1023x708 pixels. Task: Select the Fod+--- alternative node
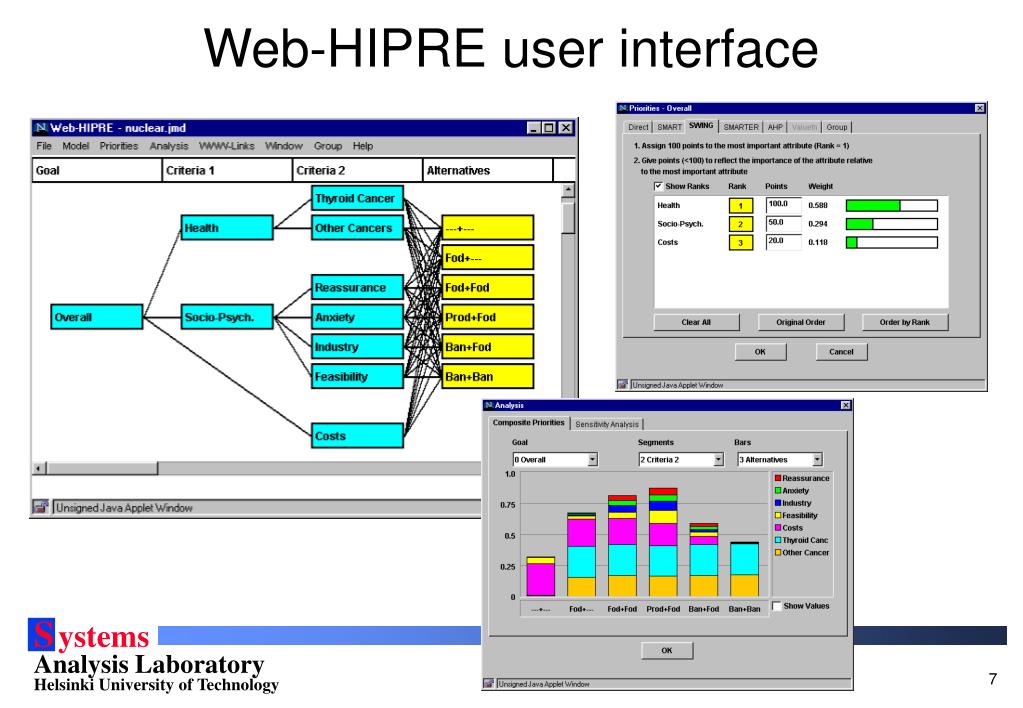(x=487, y=258)
